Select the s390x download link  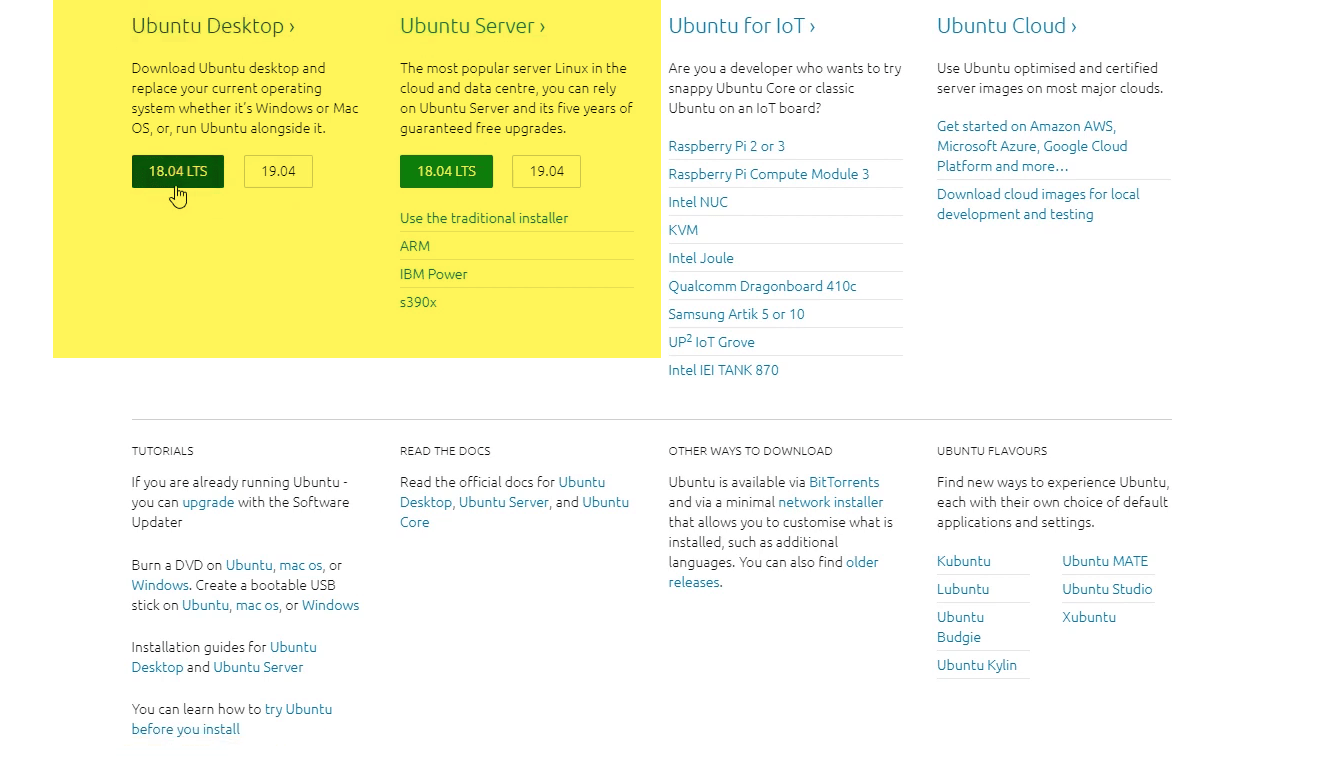tap(418, 302)
